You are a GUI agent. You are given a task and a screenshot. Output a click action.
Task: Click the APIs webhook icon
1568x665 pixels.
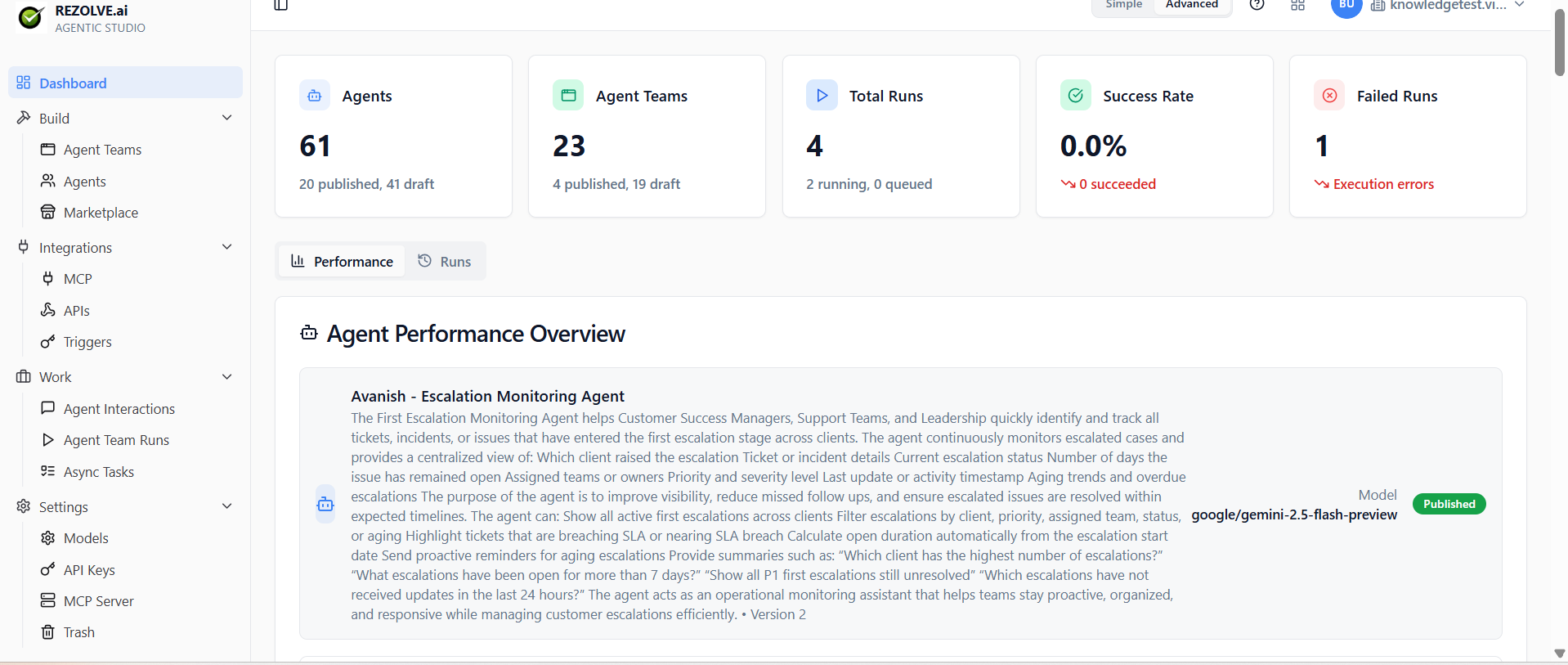(x=48, y=310)
